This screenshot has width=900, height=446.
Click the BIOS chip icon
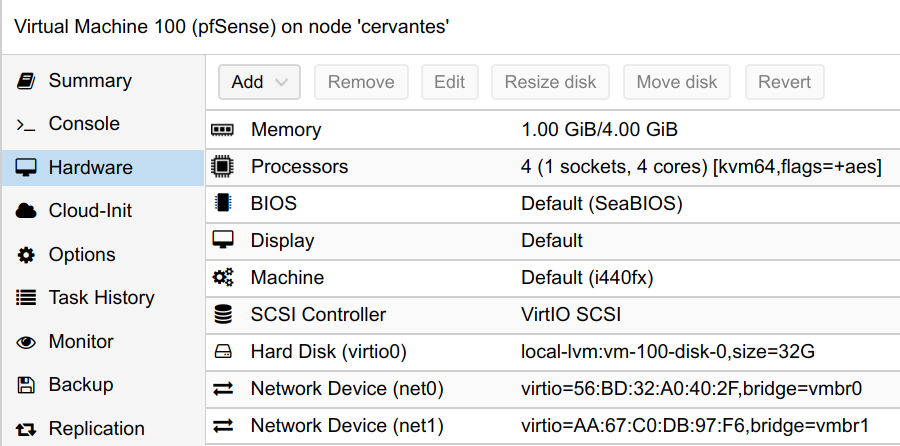[x=223, y=203]
